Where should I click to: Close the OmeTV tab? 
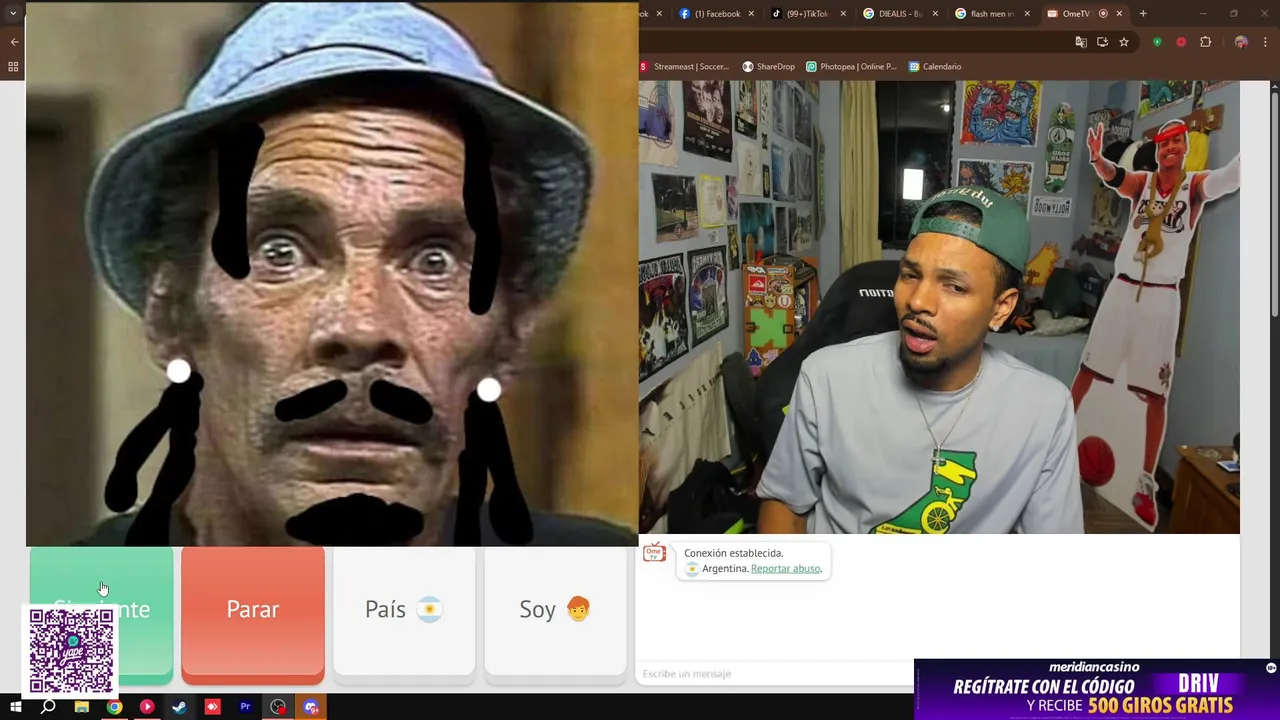[x=1119, y=14]
